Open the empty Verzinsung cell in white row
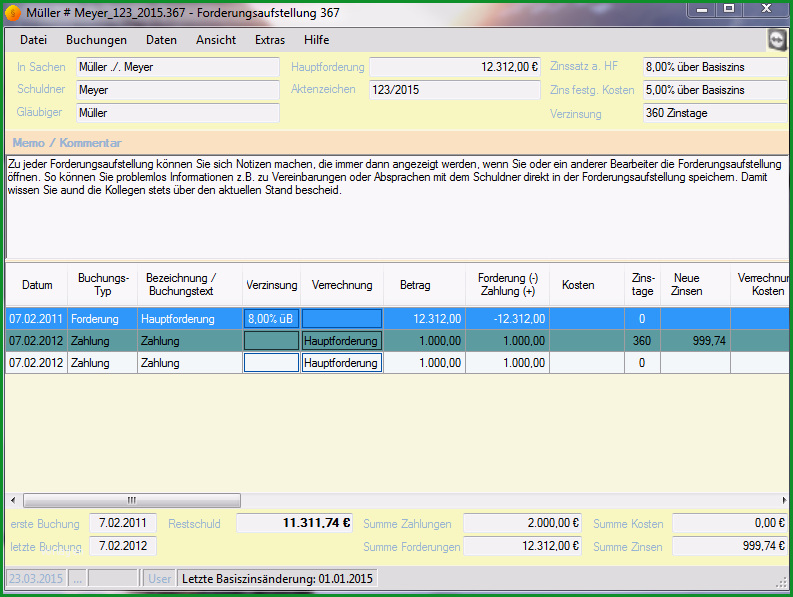Viewport: 793px width, 597px height. pos(272,363)
